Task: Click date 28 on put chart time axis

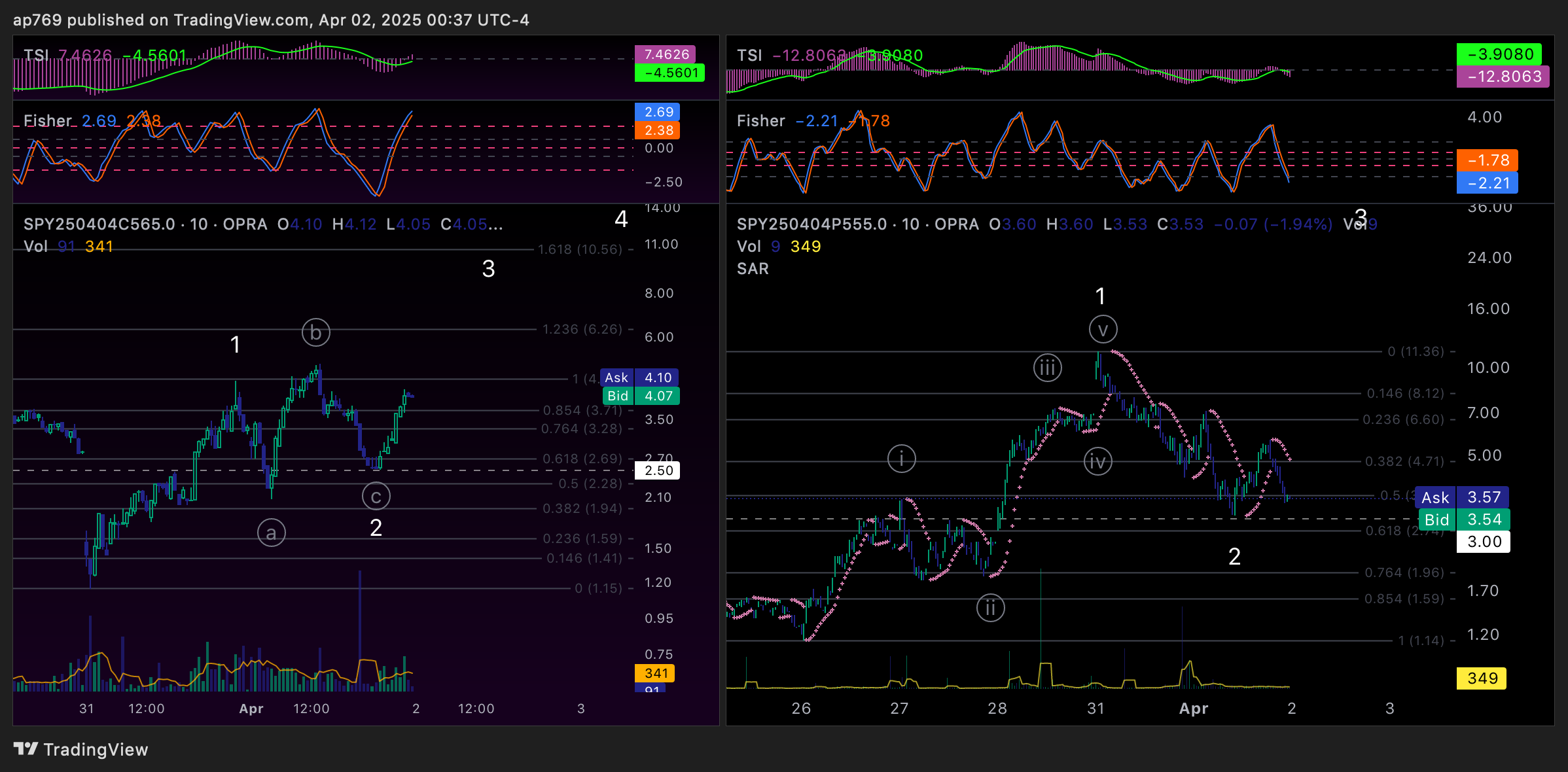Action: (997, 709)
